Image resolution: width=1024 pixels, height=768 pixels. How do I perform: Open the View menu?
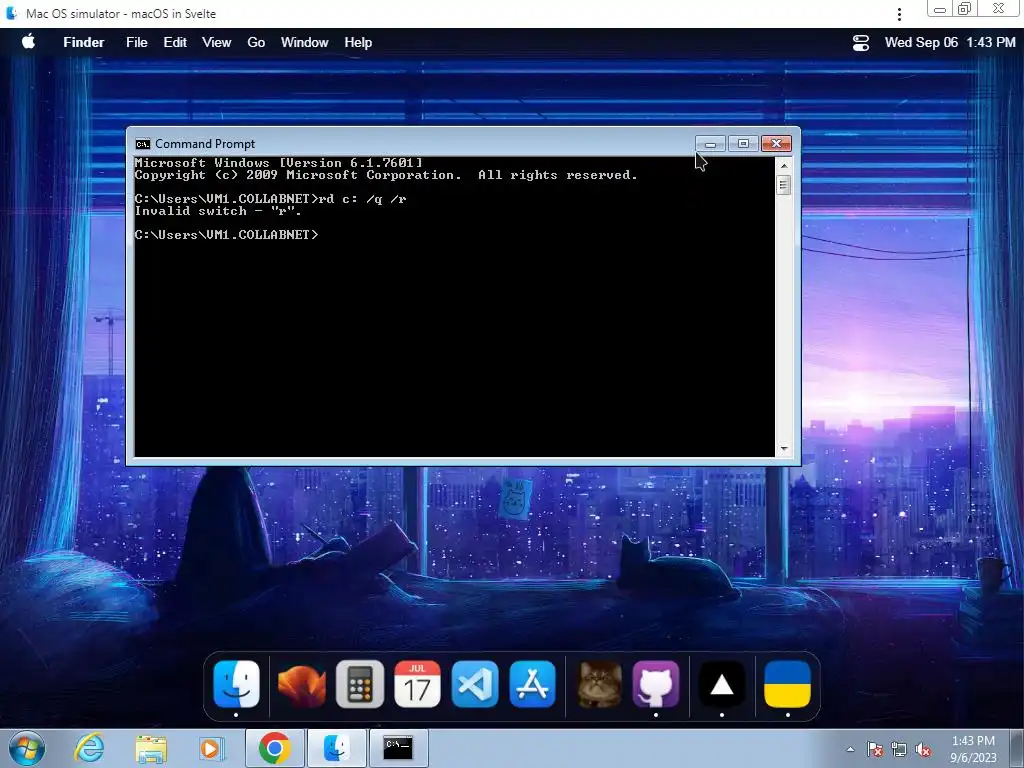216,42
